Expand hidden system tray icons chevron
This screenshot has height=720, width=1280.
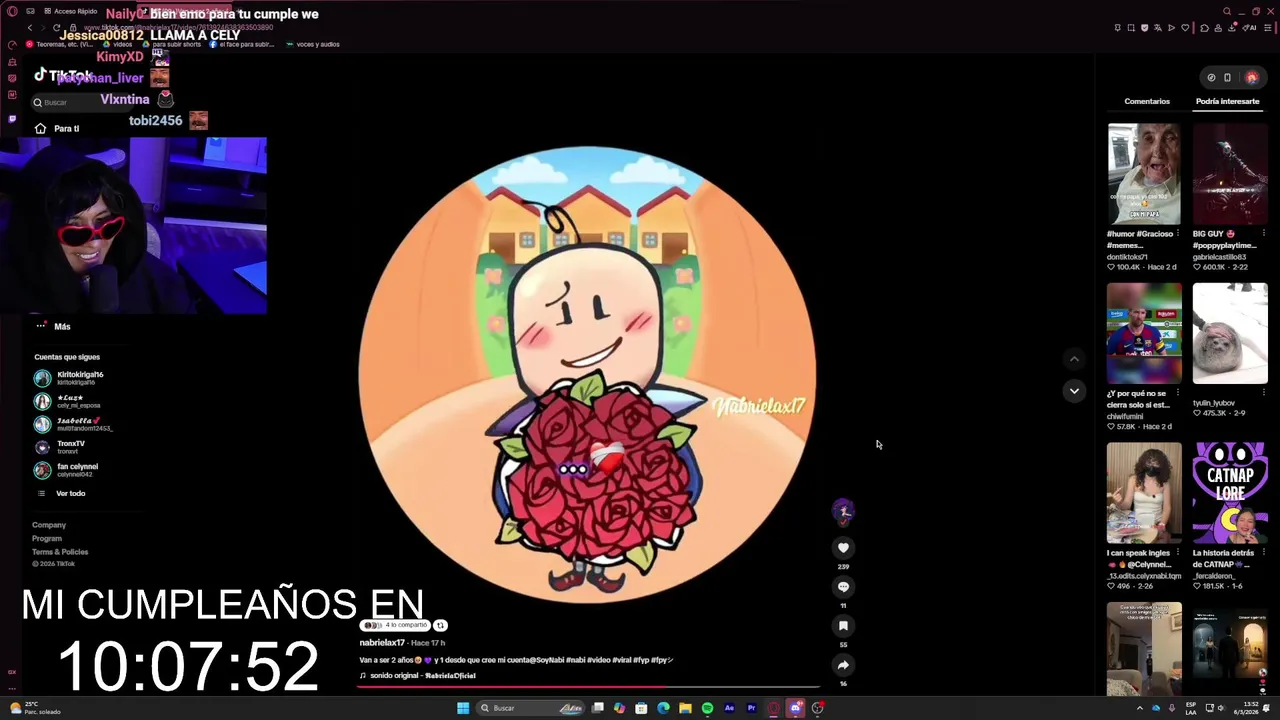1140,708
